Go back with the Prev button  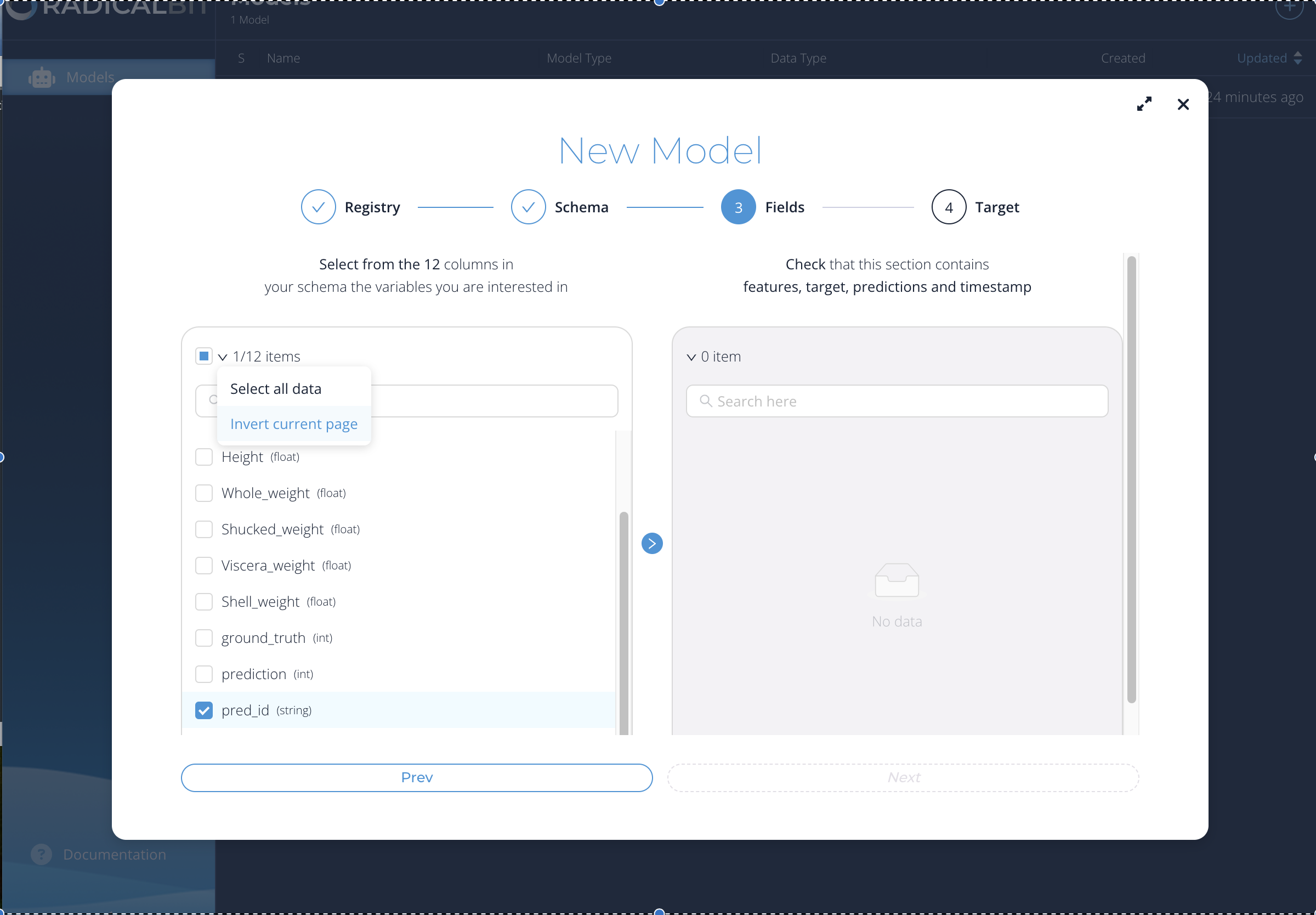(x=417, y=777)
